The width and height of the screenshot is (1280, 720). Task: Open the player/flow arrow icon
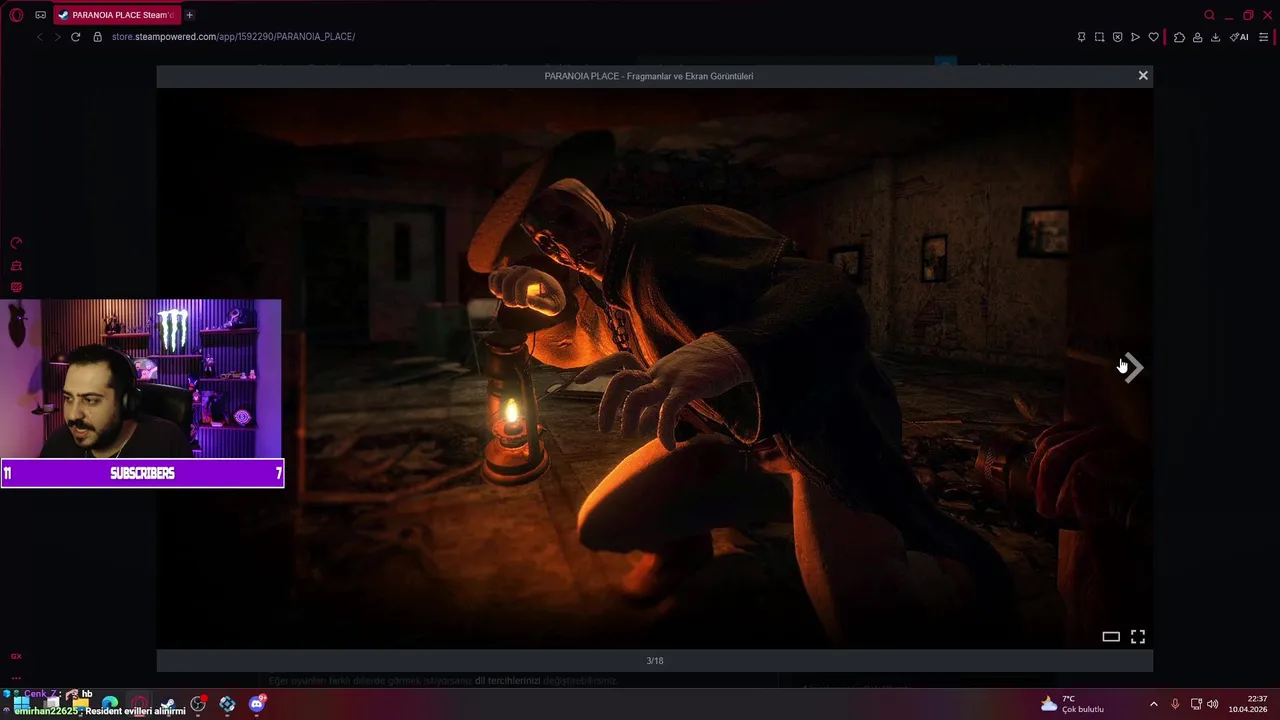click(1135, 37)
